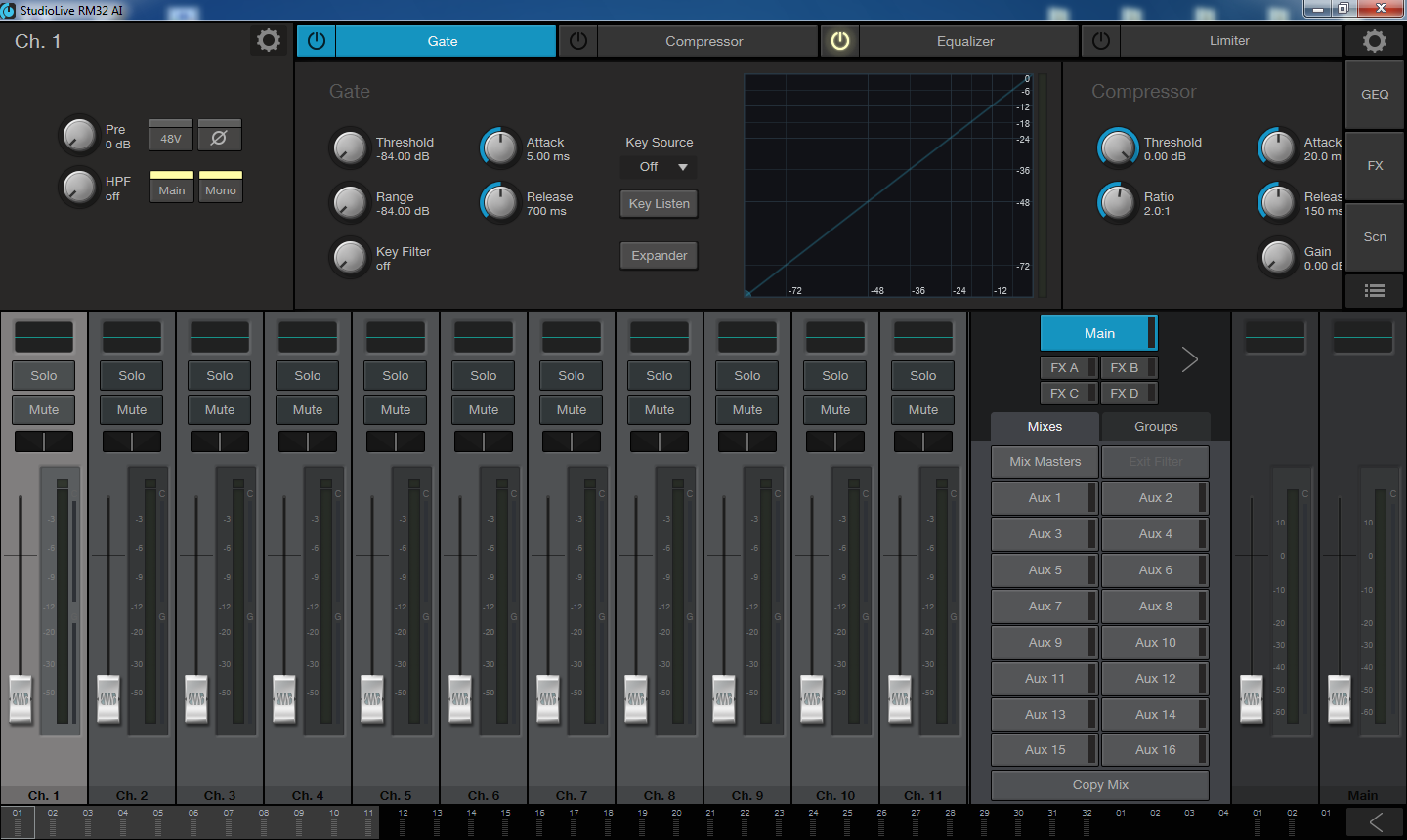The width and height of the screenshot is (1407, 840).
Task: Select the Ch. 7 strip label
Action: [572, 796]
